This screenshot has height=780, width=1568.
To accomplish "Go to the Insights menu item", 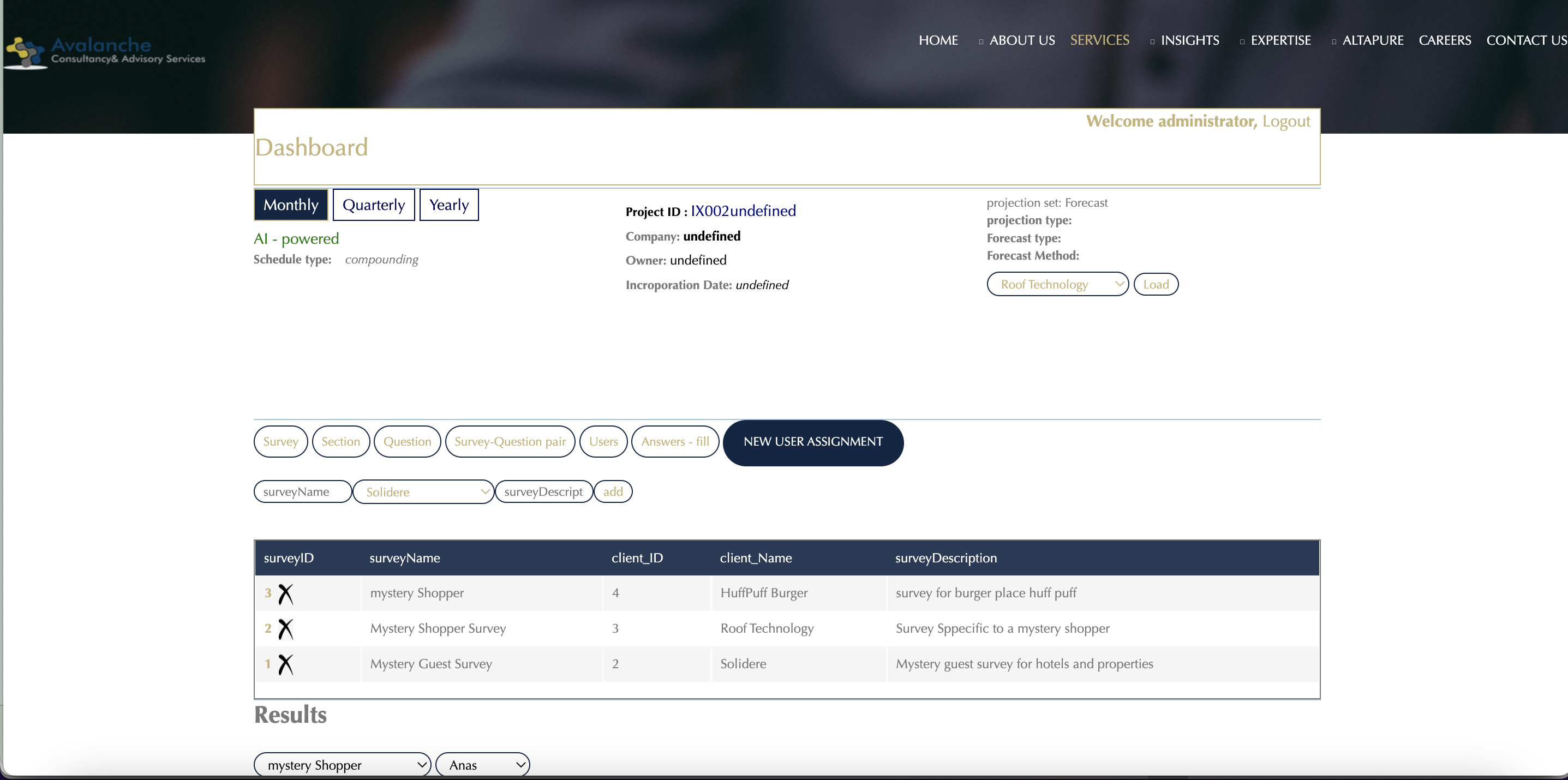I will point(1189,40).
